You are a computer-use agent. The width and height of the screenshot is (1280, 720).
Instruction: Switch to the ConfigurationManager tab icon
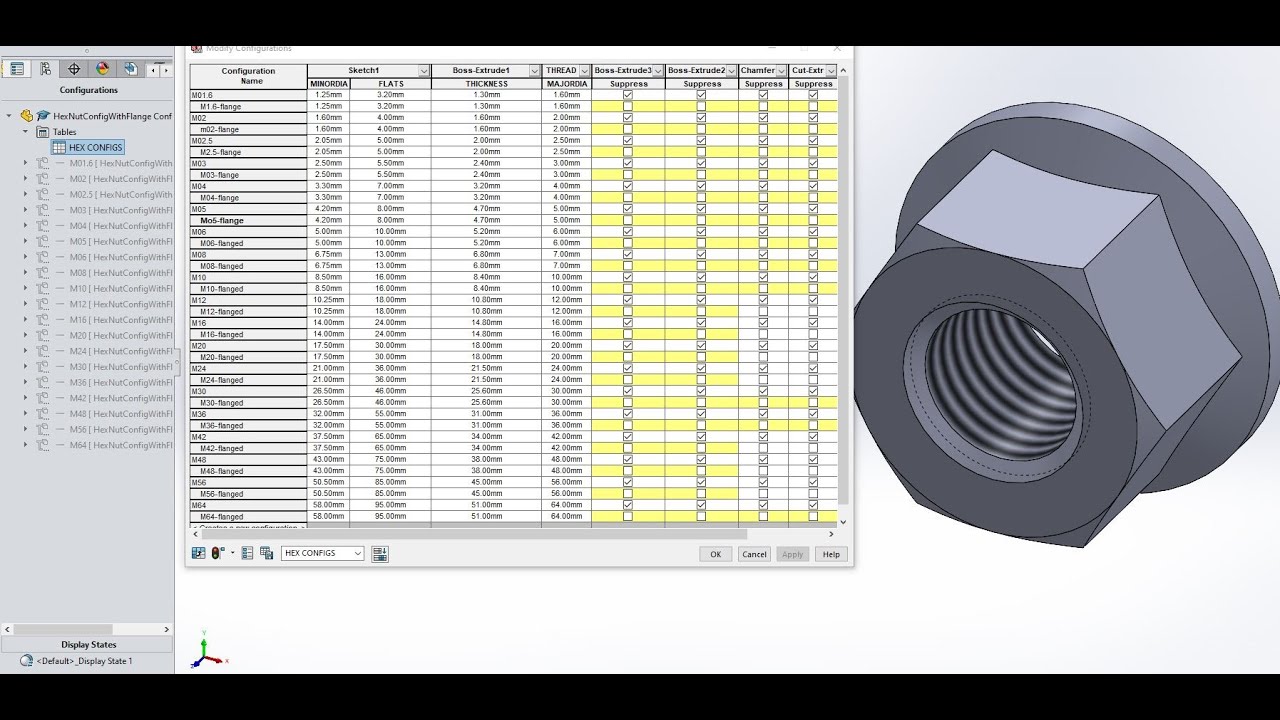[45, 69]
